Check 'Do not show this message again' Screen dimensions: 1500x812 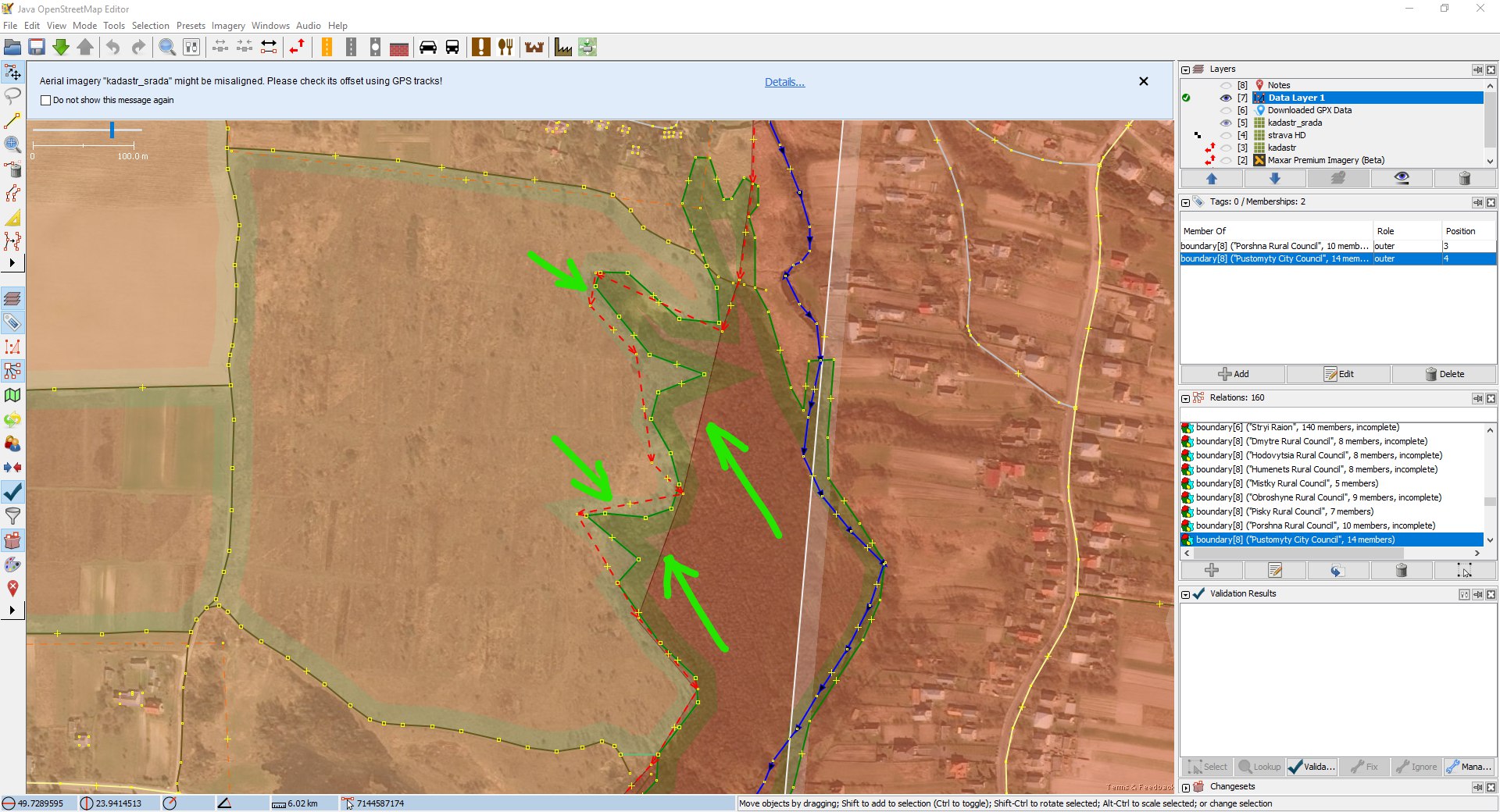[x=45, y=101]
